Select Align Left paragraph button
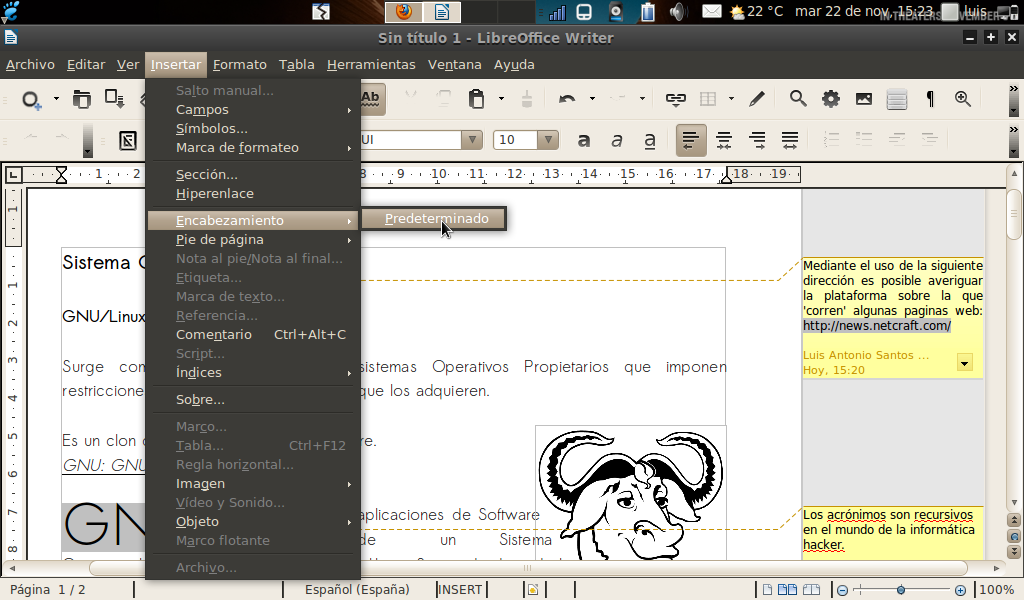Image resolution: width=1024 pixels, height=600 pixels. tap(691, 140)
